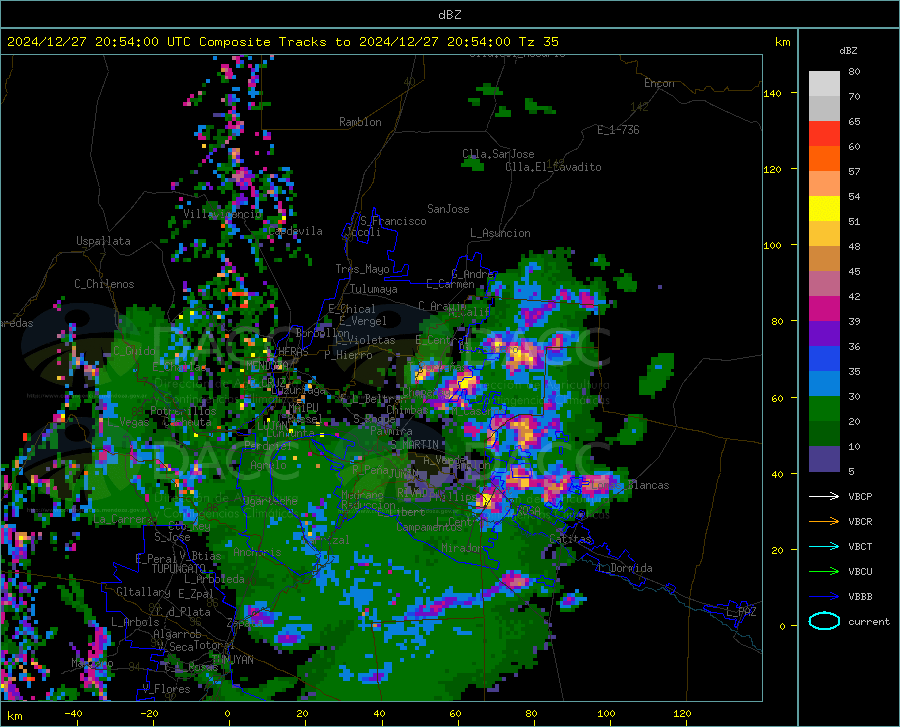Click the S_MARTIN map label
Viewport: 900px width, 727px height.
pos(414,444)
